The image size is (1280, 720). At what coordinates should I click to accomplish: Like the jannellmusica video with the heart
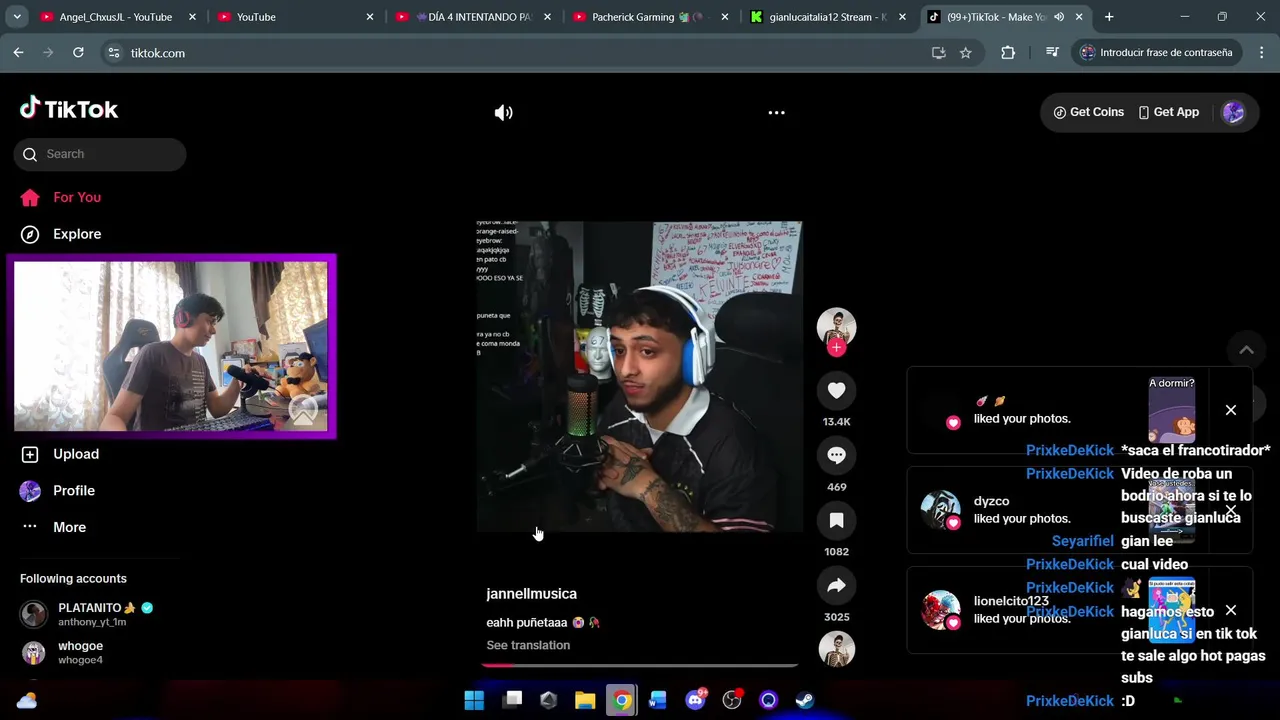coord(836,391)
